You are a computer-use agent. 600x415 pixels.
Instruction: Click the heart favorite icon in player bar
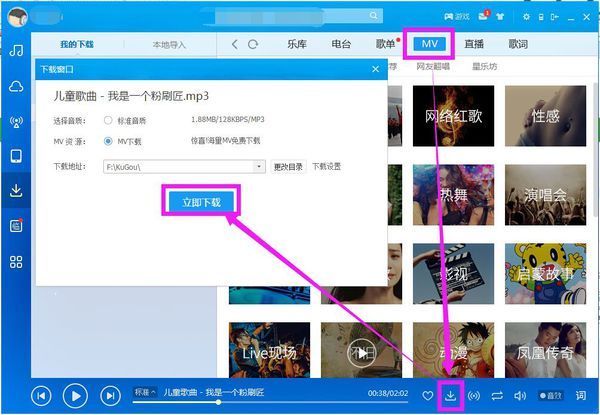click(x=427, y=395)
